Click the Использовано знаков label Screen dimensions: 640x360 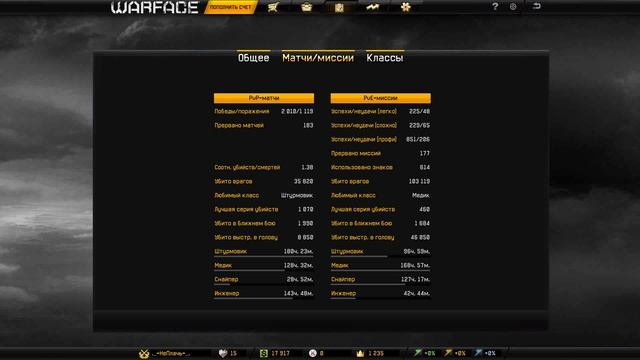[362, 167]
